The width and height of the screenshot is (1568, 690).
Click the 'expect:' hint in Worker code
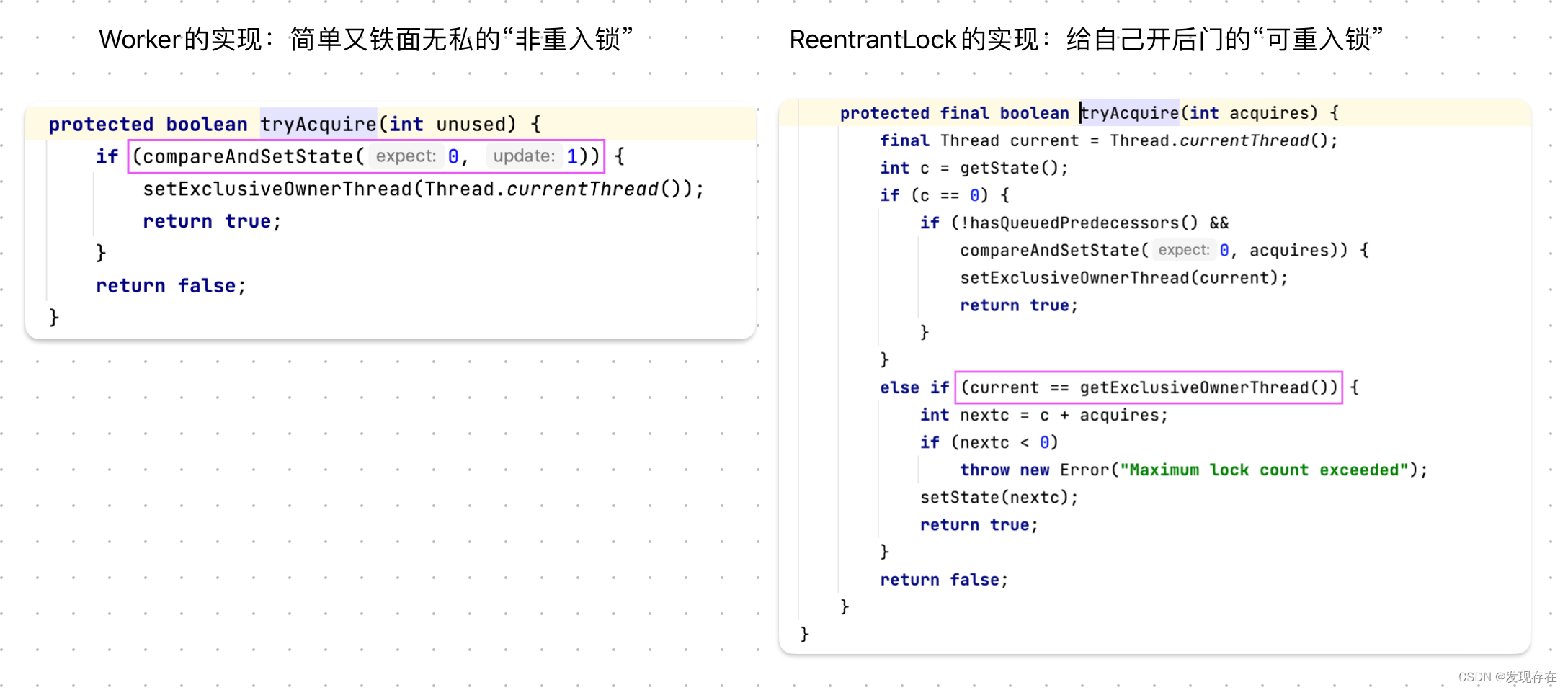[406, 156]
